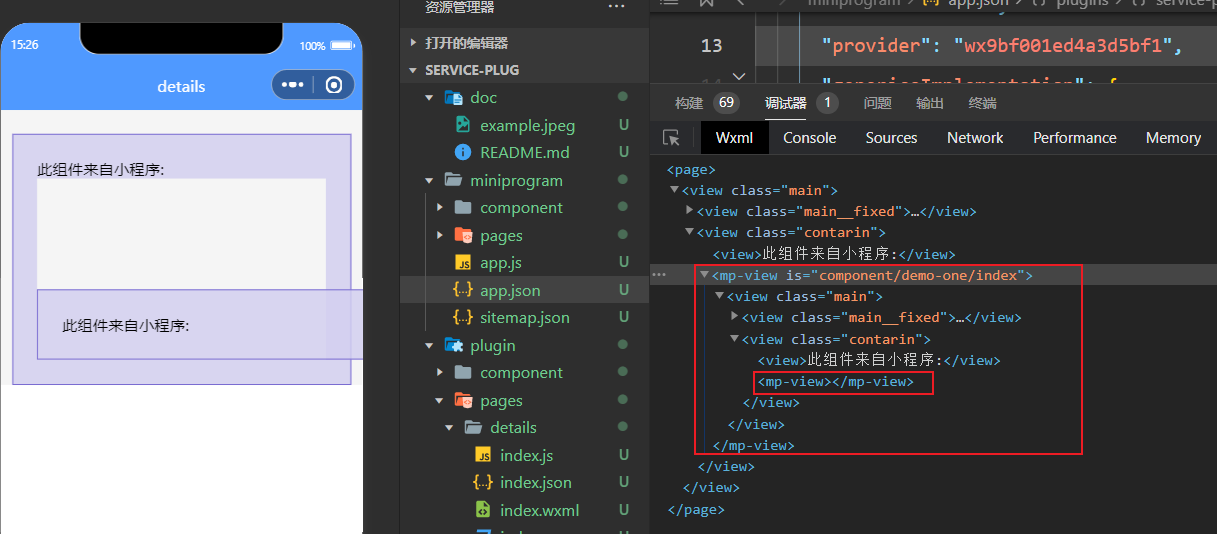Open the simulator capsule three-dots menu
The image size is (1217, 534).
pos(293,85)
